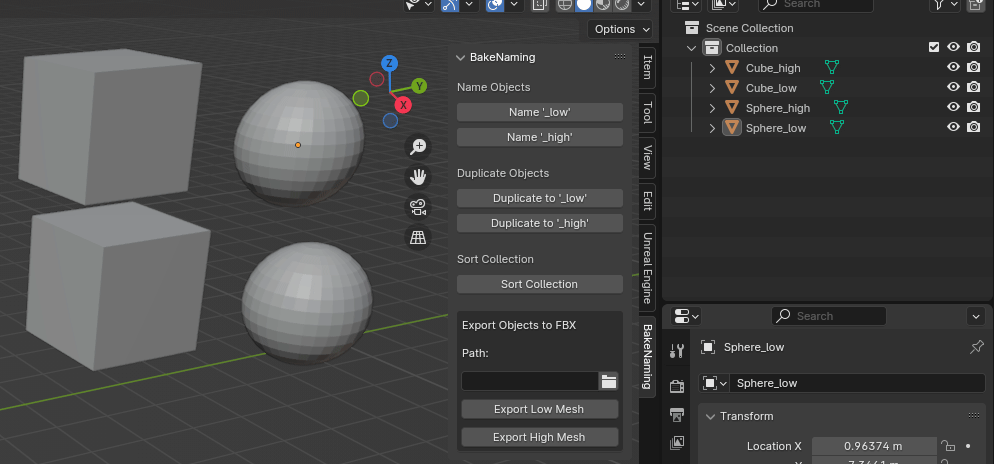
Task: Click Cube_high mesh data icon
Action: coord(832,67)
